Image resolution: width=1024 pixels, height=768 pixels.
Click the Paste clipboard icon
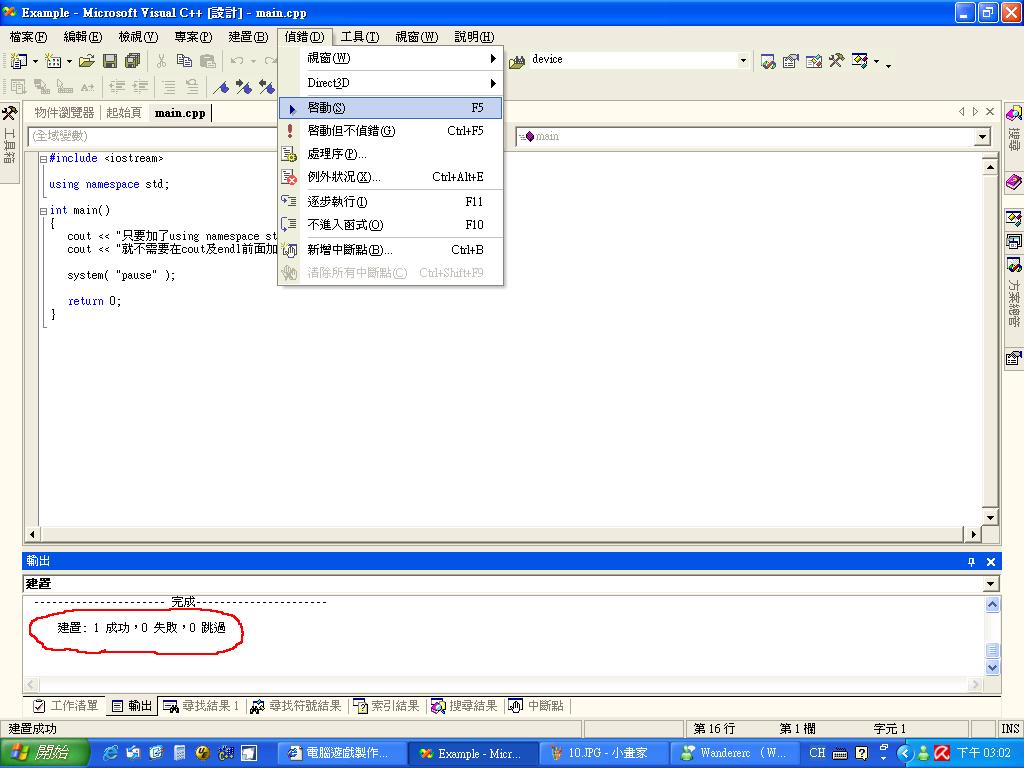pyautogui.click(x=208, y=61)
